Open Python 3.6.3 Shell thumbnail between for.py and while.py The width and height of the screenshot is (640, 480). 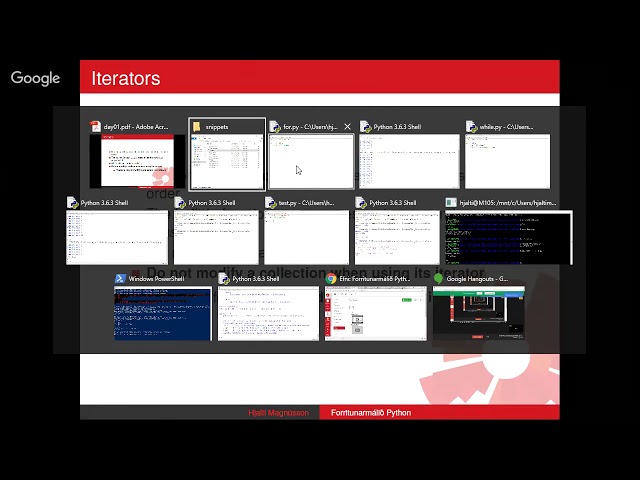click(409, 161)
